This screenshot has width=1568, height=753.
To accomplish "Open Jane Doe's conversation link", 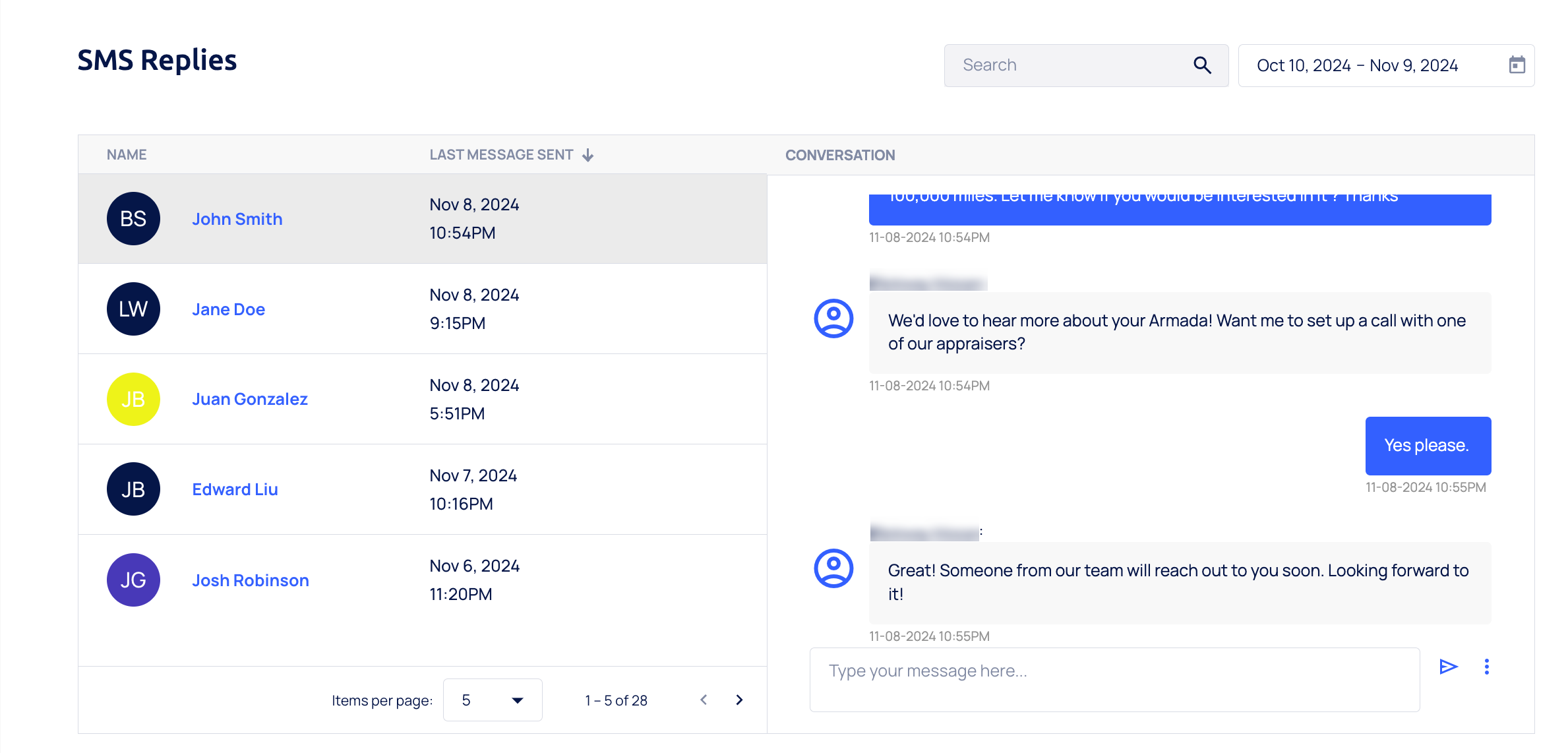I will point(228,309).
